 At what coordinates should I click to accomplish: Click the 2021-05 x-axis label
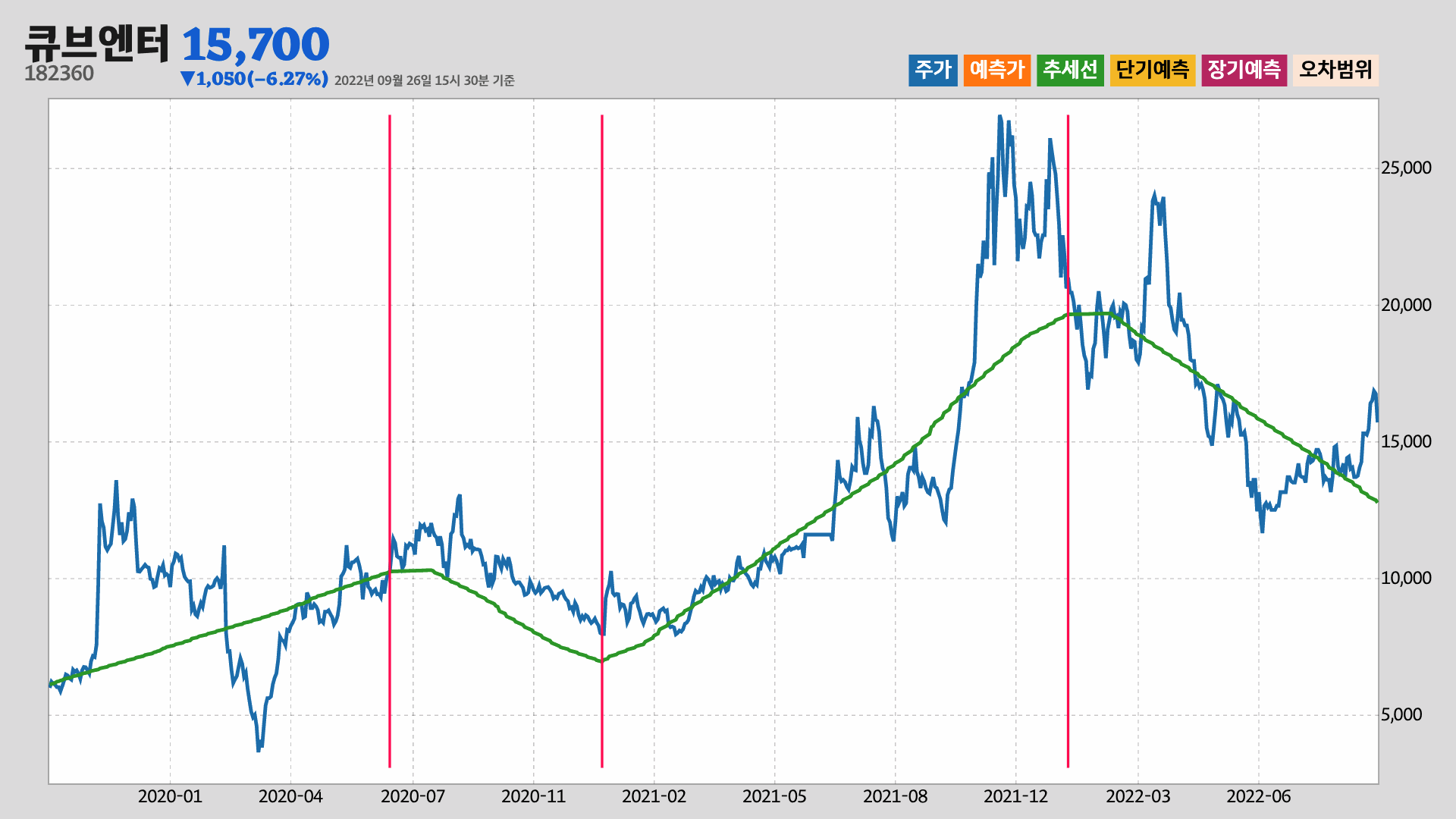coord(774,796)
